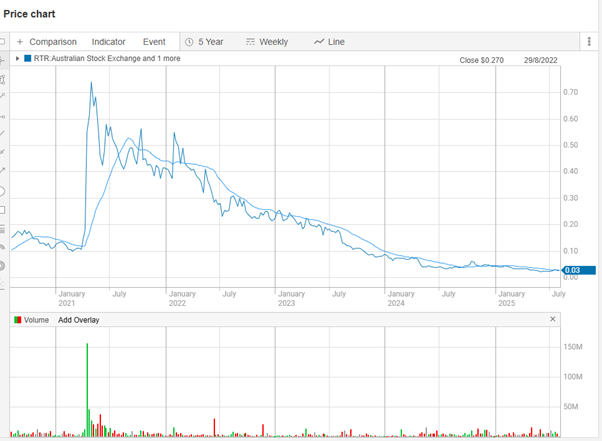602x441 pixels.
Task: Click the plus icon beside Comparison
Action: click(20, 42)
